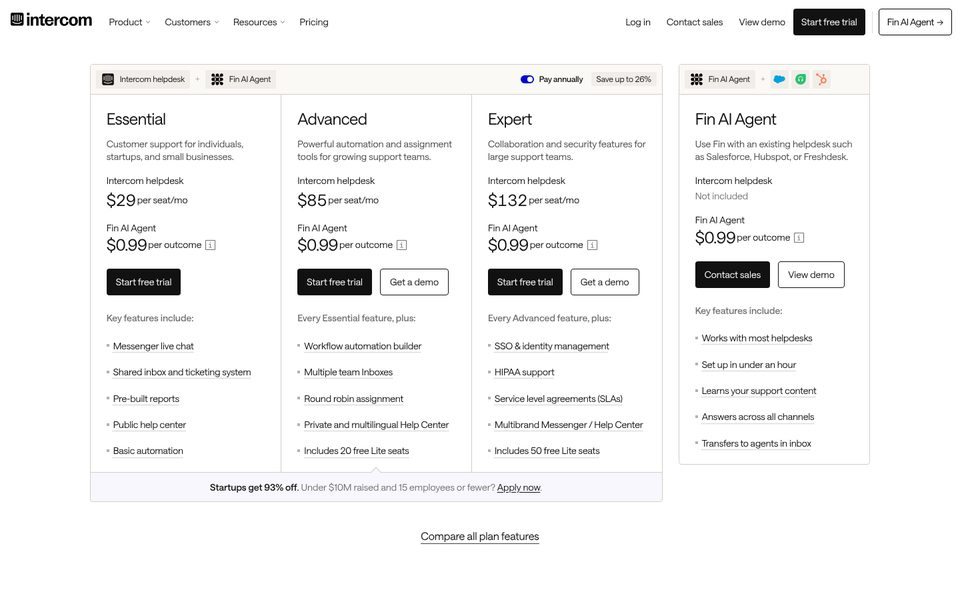
Task: Click the Advanced plan heading
Action: (x=332, y=119)
